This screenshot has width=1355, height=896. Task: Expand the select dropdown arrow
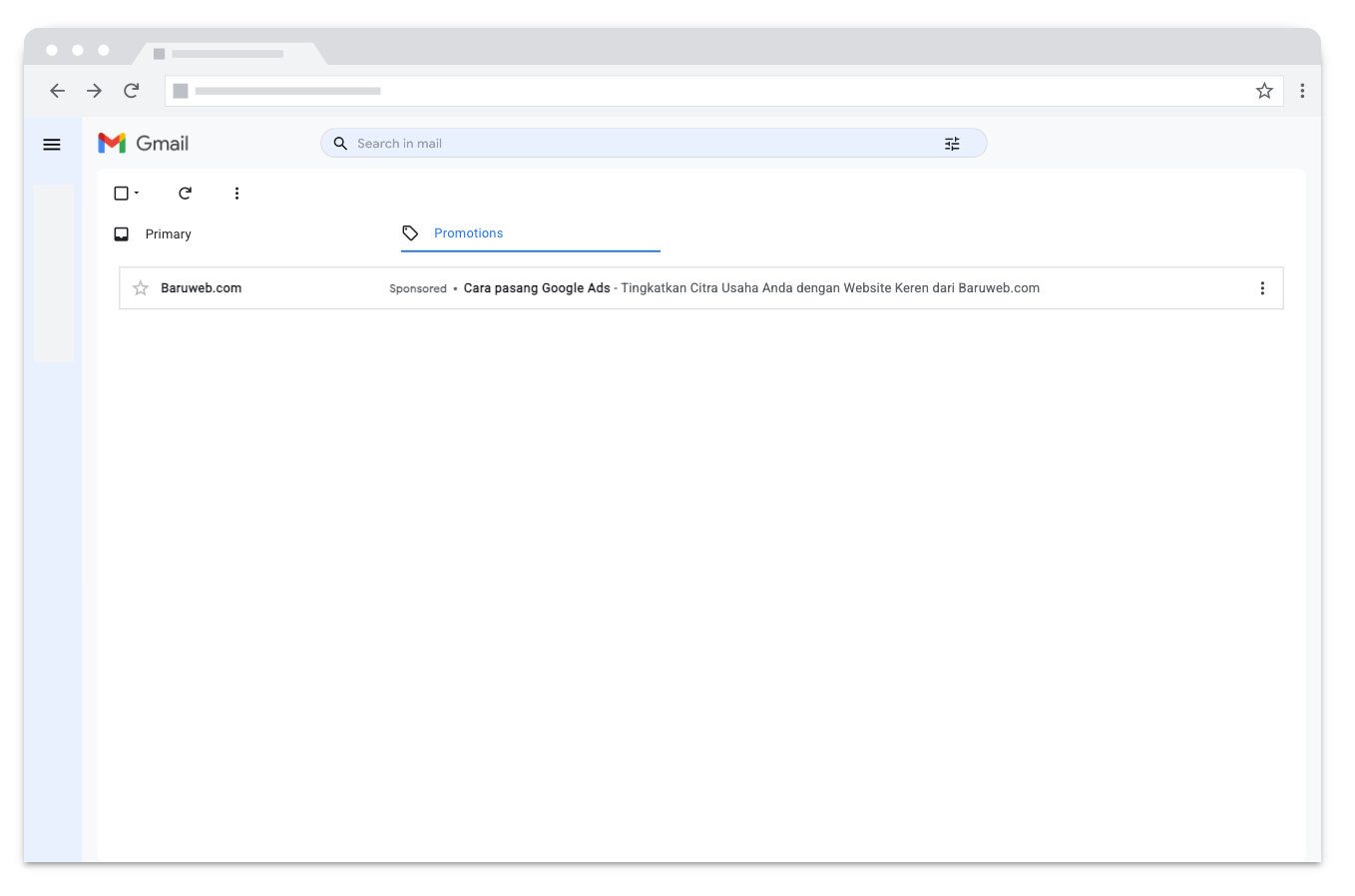click(x=137, y=194)
